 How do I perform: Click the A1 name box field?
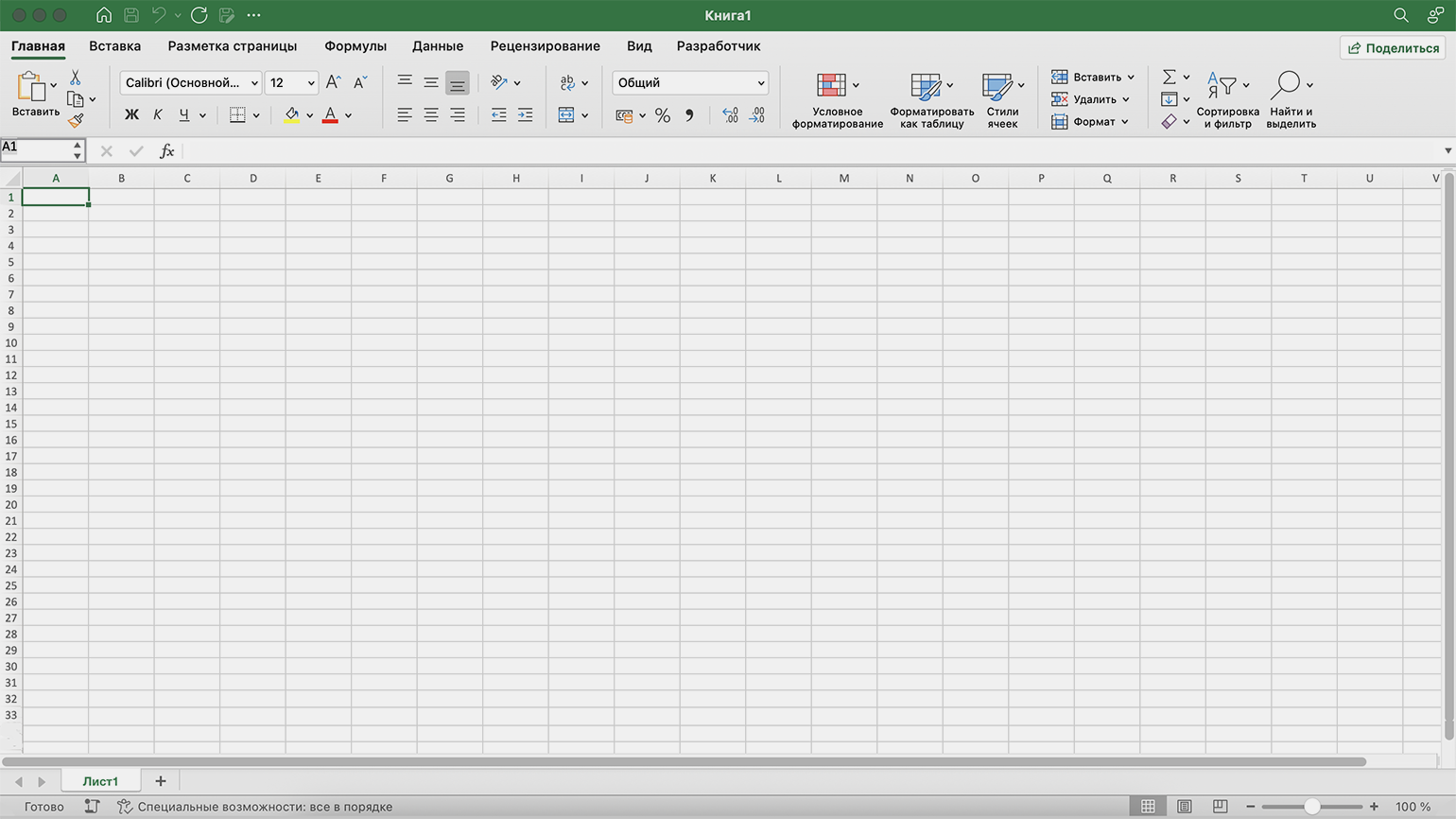coord(36,148)
